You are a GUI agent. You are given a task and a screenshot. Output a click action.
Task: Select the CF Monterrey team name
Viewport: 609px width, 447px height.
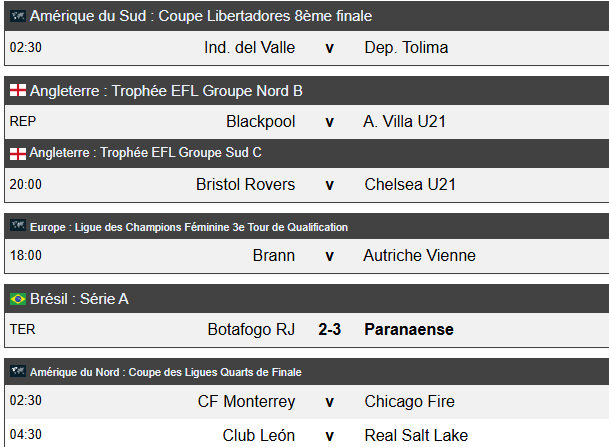click(246, 402)
